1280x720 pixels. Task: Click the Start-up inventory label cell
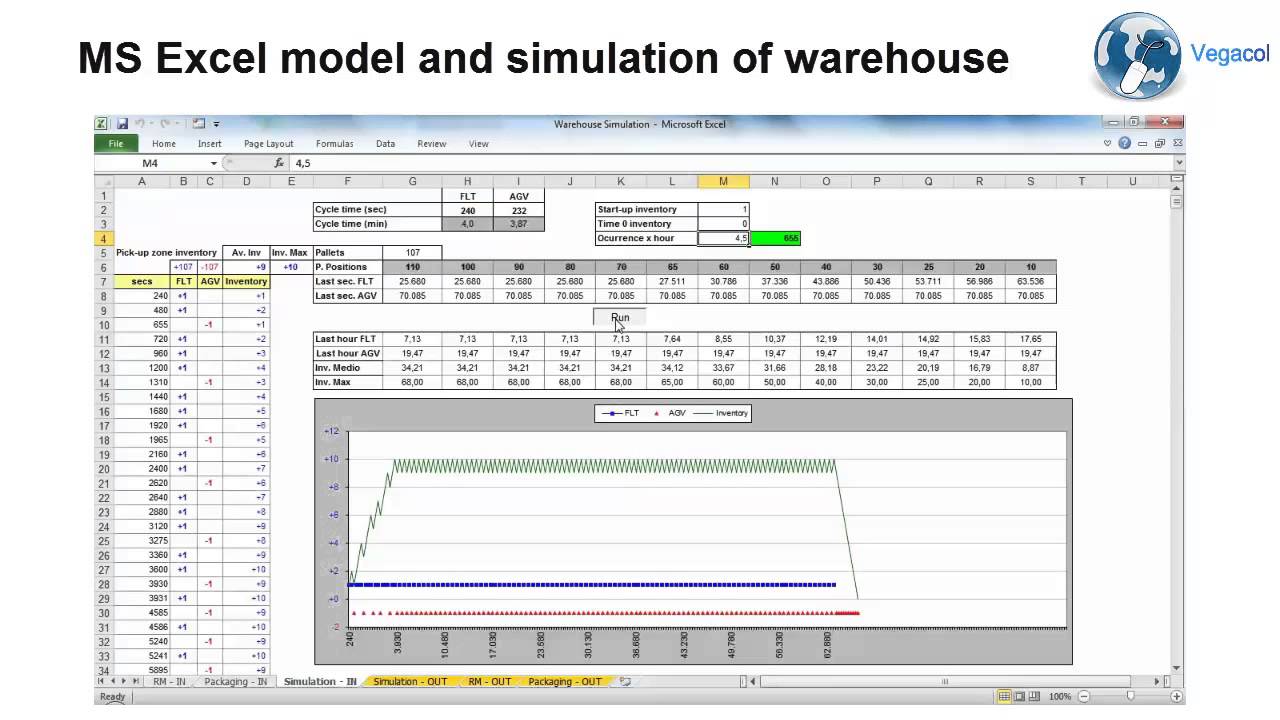(x=646, y=210)
